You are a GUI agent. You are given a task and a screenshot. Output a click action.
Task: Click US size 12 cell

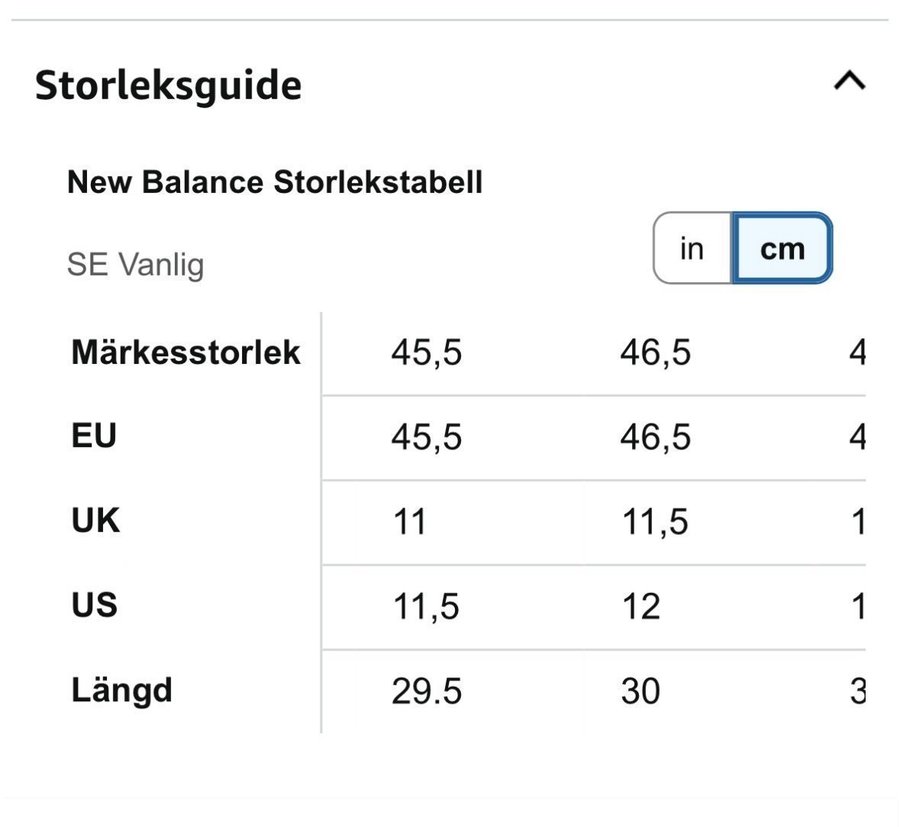(640, 606)
